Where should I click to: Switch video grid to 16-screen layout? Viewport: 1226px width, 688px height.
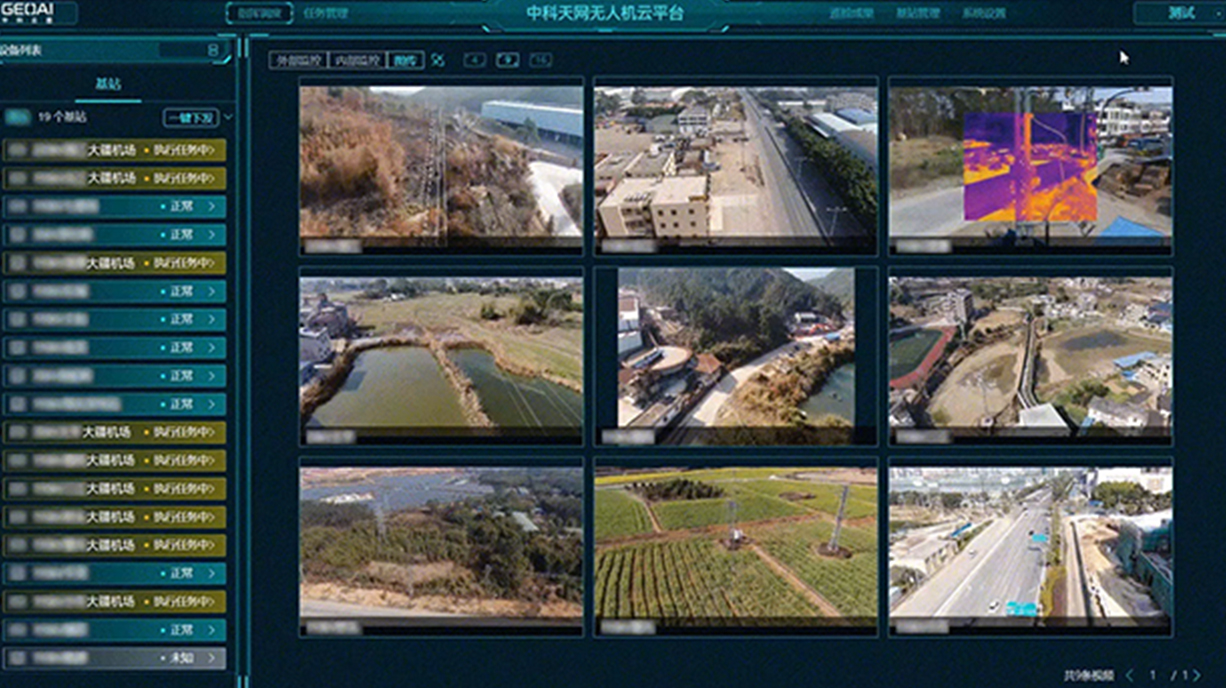[x=543, y=60]
